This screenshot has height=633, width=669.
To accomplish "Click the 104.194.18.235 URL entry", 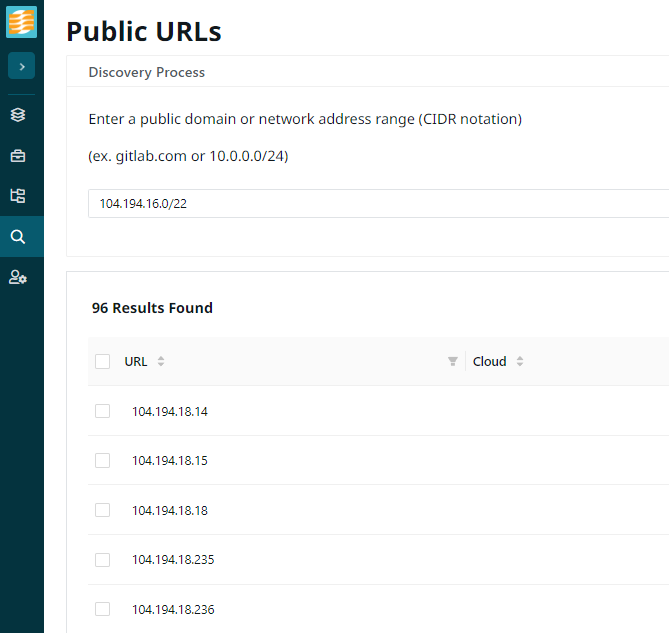I will tap(173, 560).
